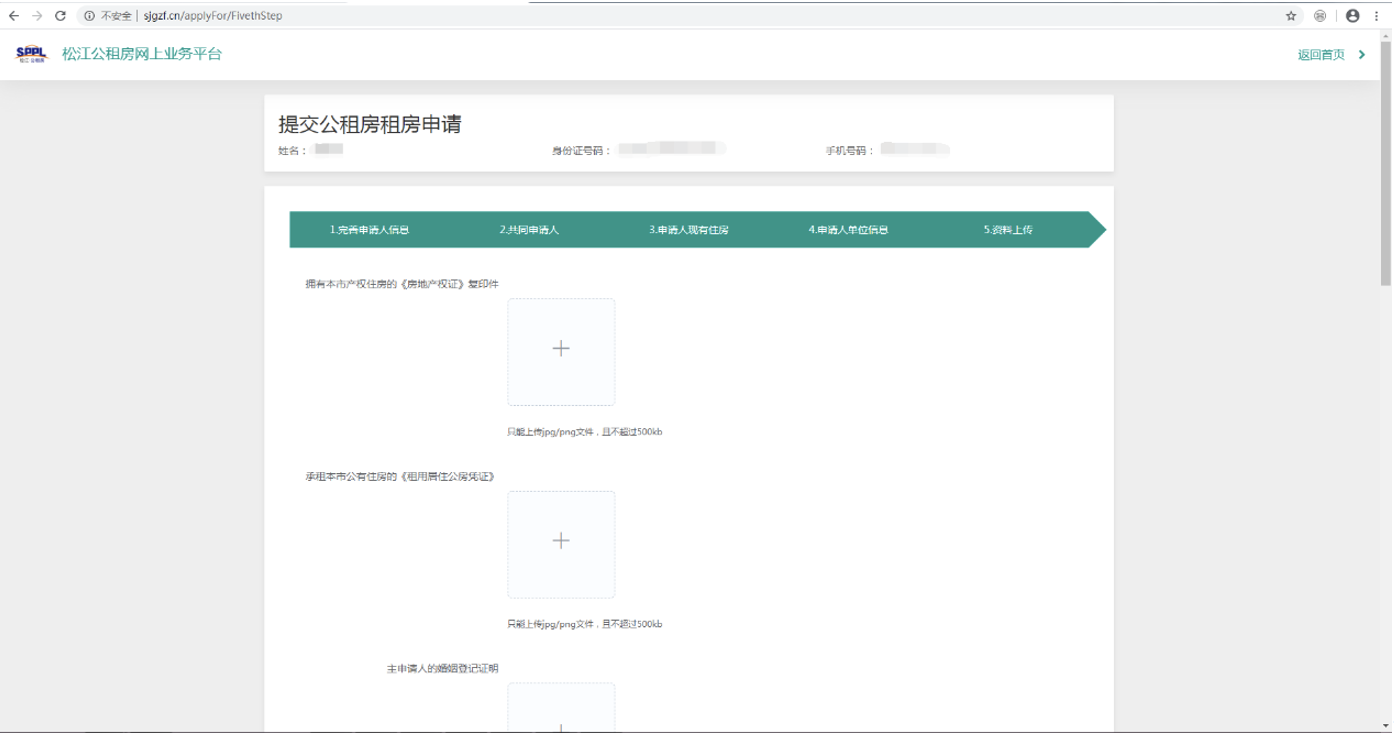Go to step 1.完善申请人信息
Viewport: 1394px width, 736px height.
[369, 230]
